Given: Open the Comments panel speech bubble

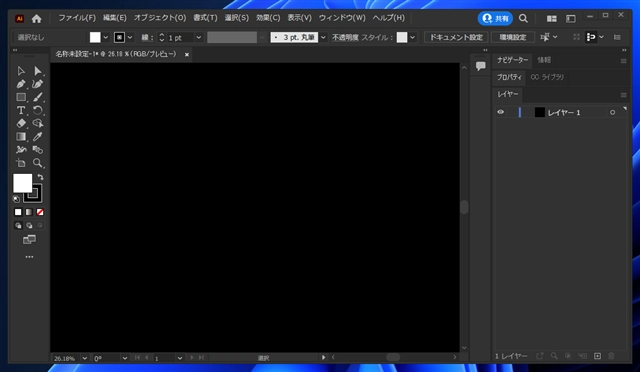Looking at the screenshot, I should pos(480,66).
